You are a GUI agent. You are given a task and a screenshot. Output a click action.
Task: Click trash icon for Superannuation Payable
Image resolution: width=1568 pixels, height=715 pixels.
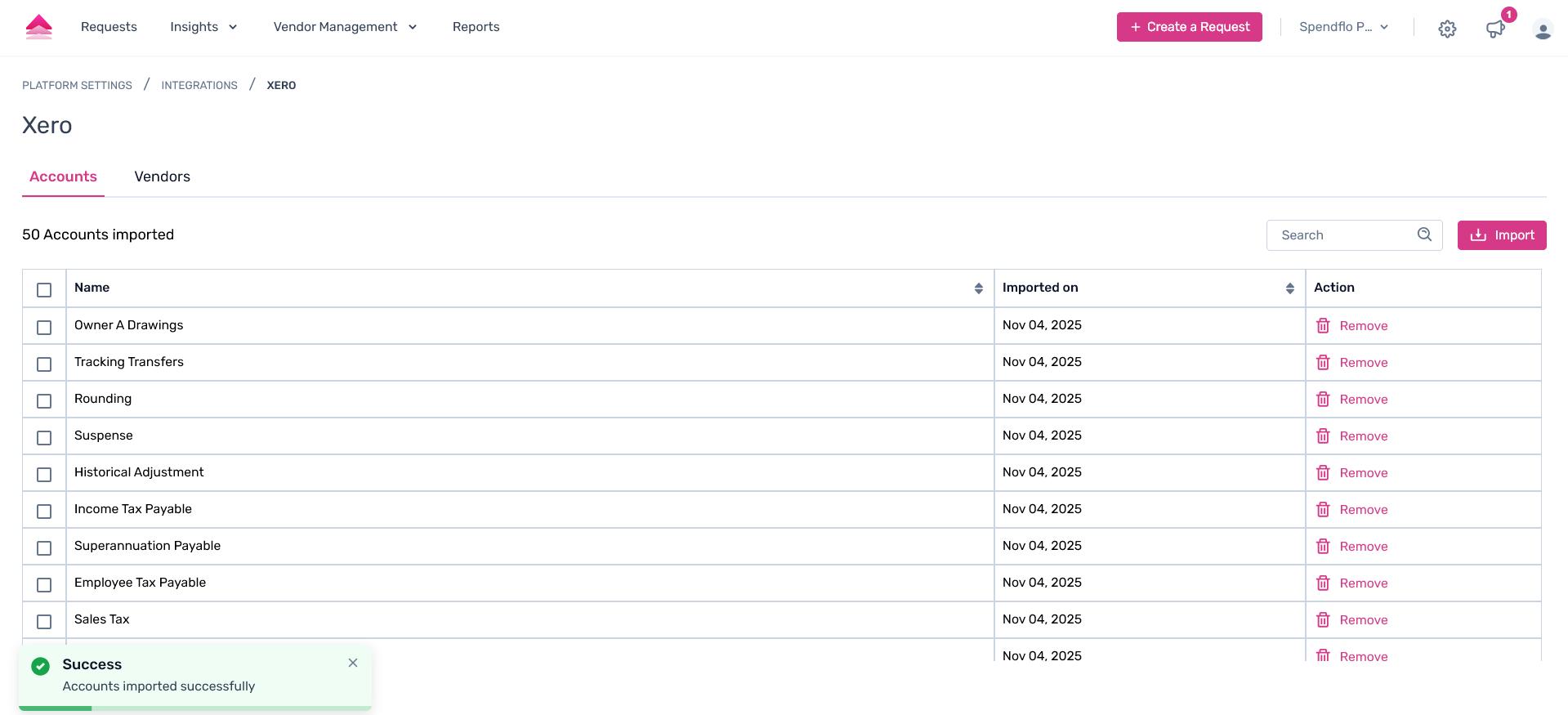point(1323,546)
